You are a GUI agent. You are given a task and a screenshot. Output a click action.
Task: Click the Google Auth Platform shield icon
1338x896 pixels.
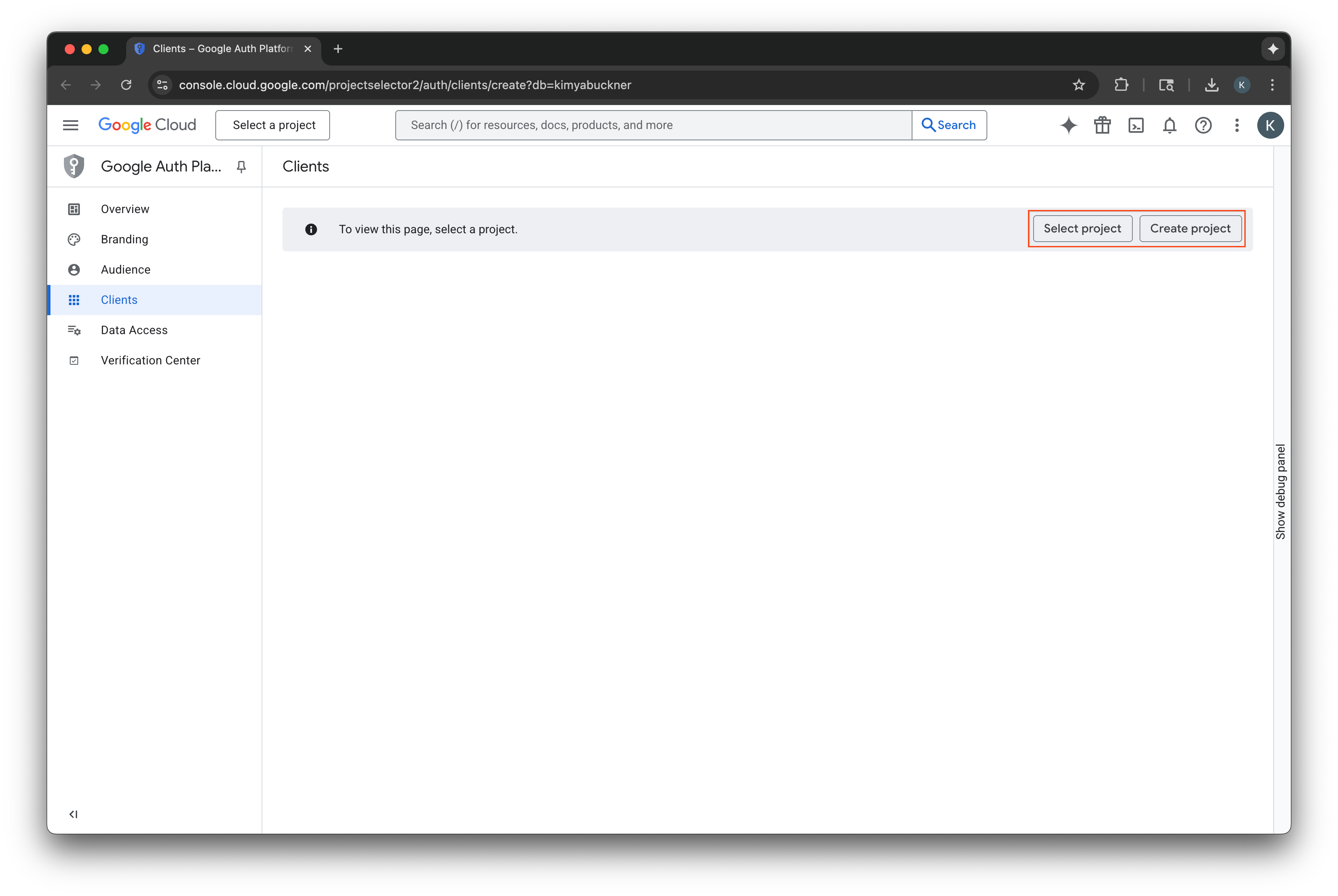tap(74, 166)
